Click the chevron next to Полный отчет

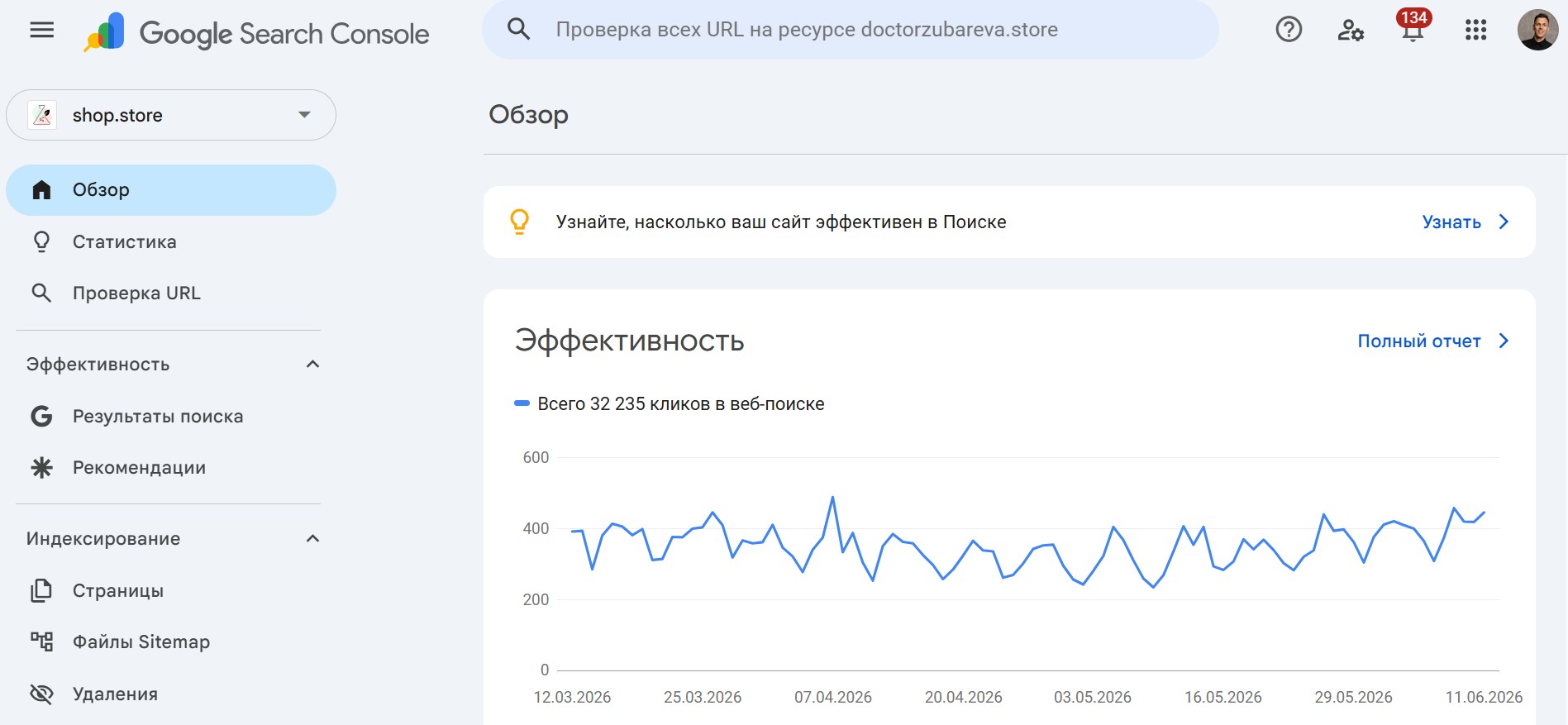coord(1504,341)
